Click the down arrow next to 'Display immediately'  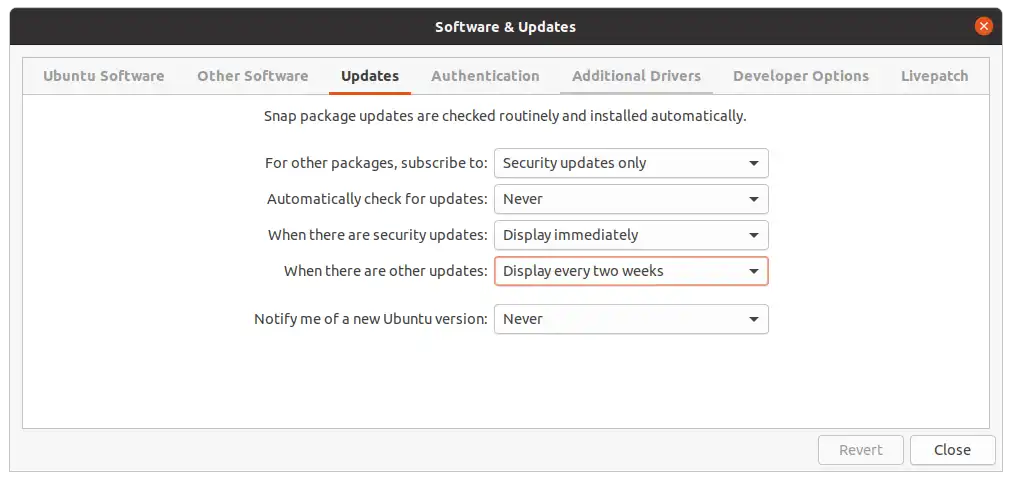click(x=753, y=236)
